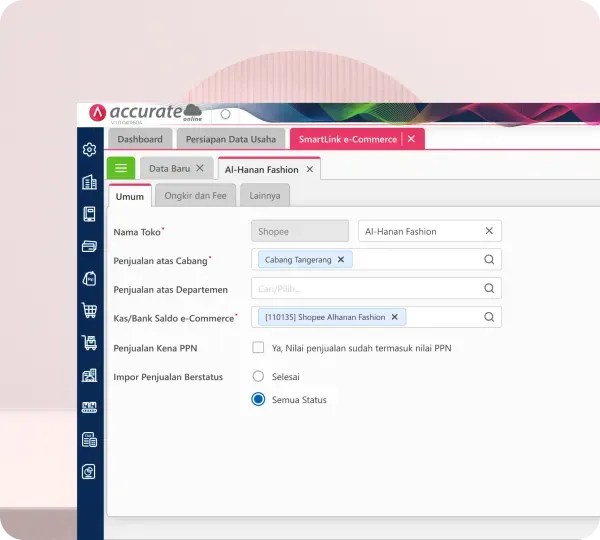The image size is (600, 540).
Task: Select the Selesai radio button
Action: (258, 376)
